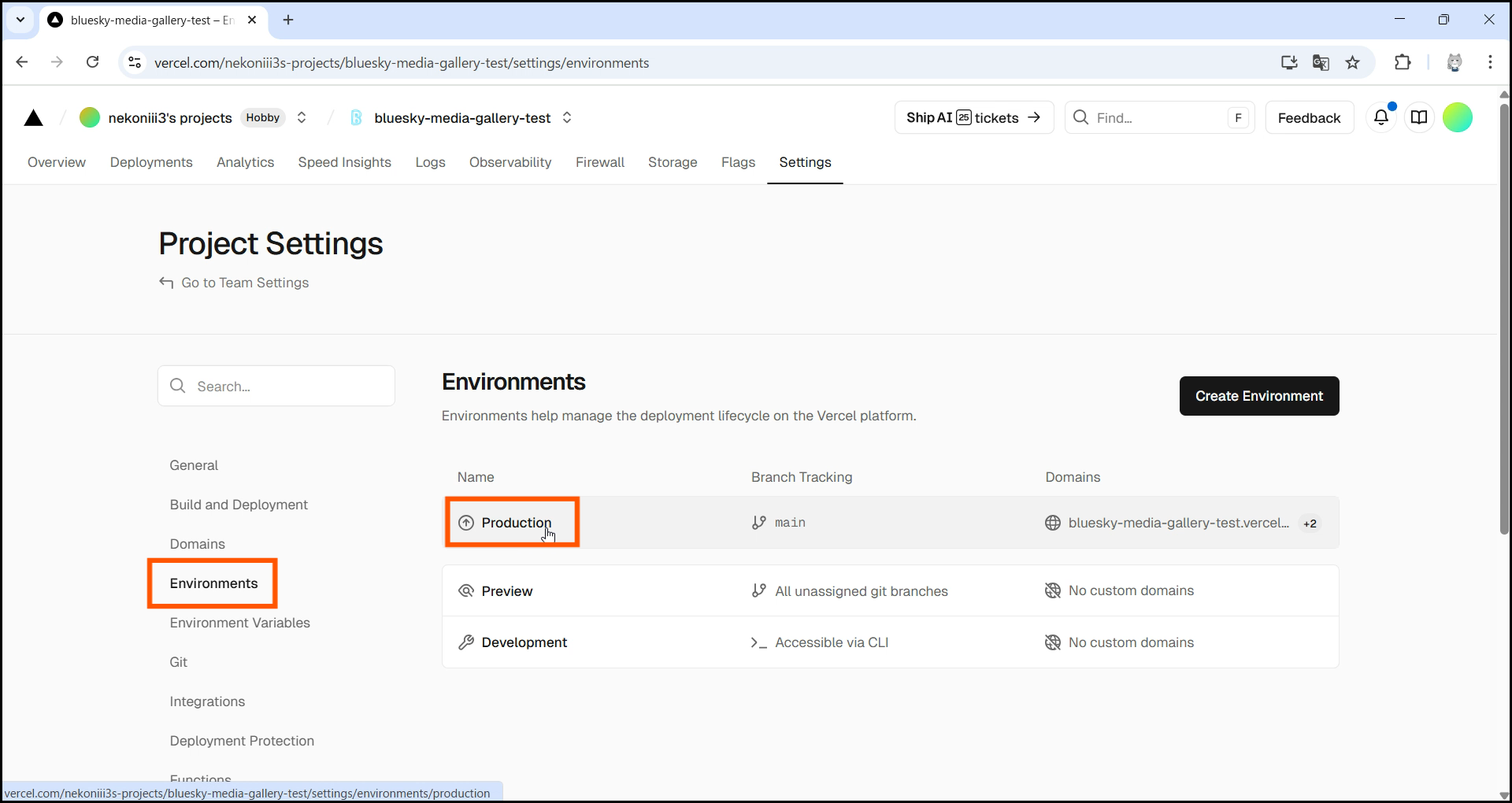
Task: Open notifications bell
Action: [x=1381, y=117]
